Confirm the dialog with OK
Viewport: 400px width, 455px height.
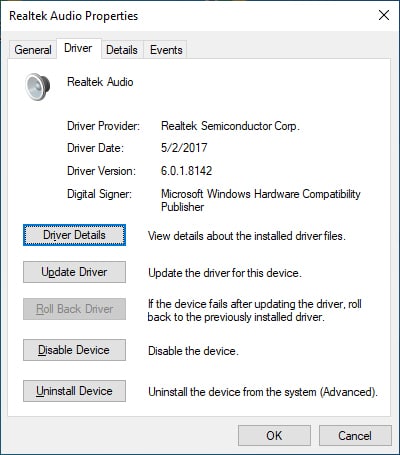pyautogui.click(x=274, y=435)
